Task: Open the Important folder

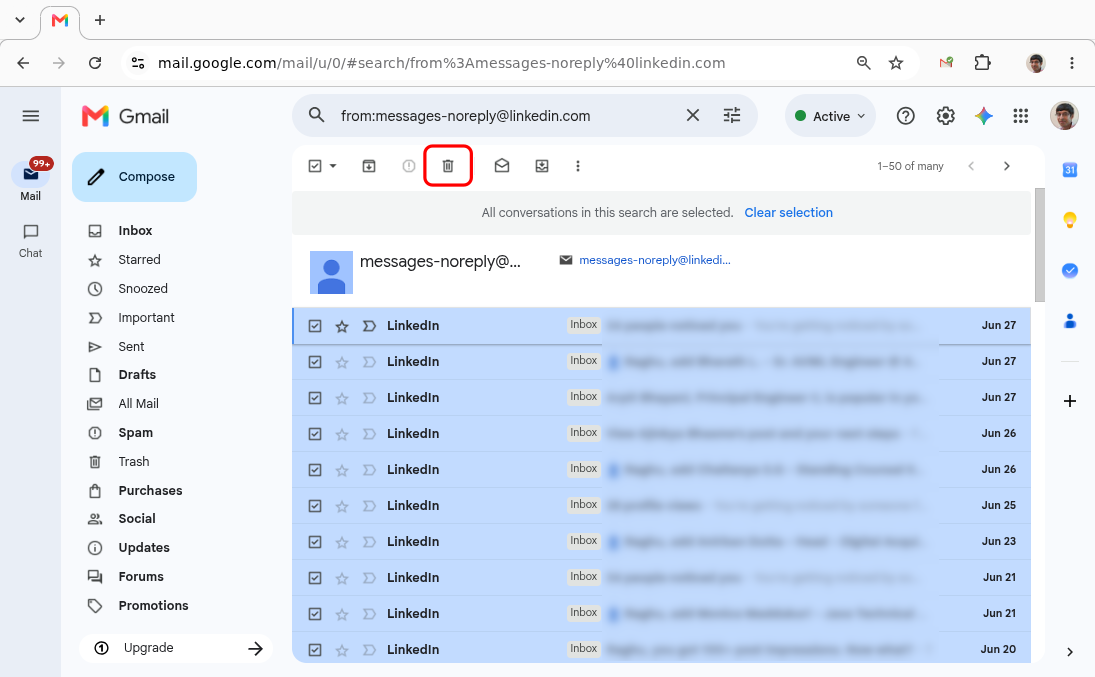Action: pos(146,318)
